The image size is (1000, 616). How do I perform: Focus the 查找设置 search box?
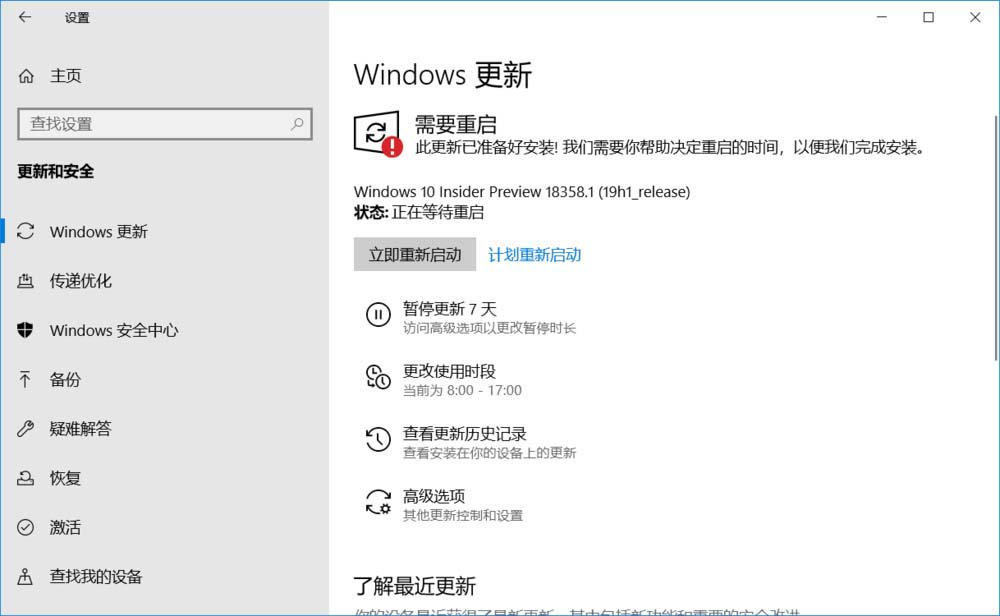[165, 124]
